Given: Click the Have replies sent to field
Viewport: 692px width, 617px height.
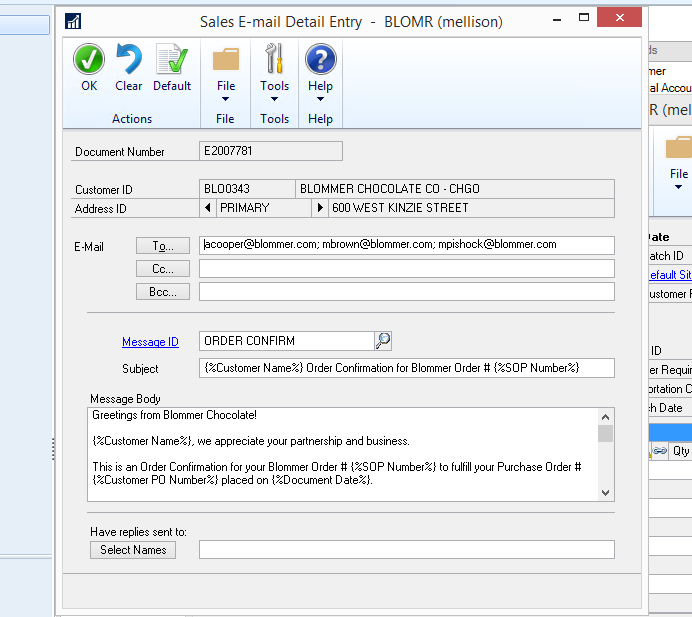Looking at the screenshot, I should click(406, 550).
